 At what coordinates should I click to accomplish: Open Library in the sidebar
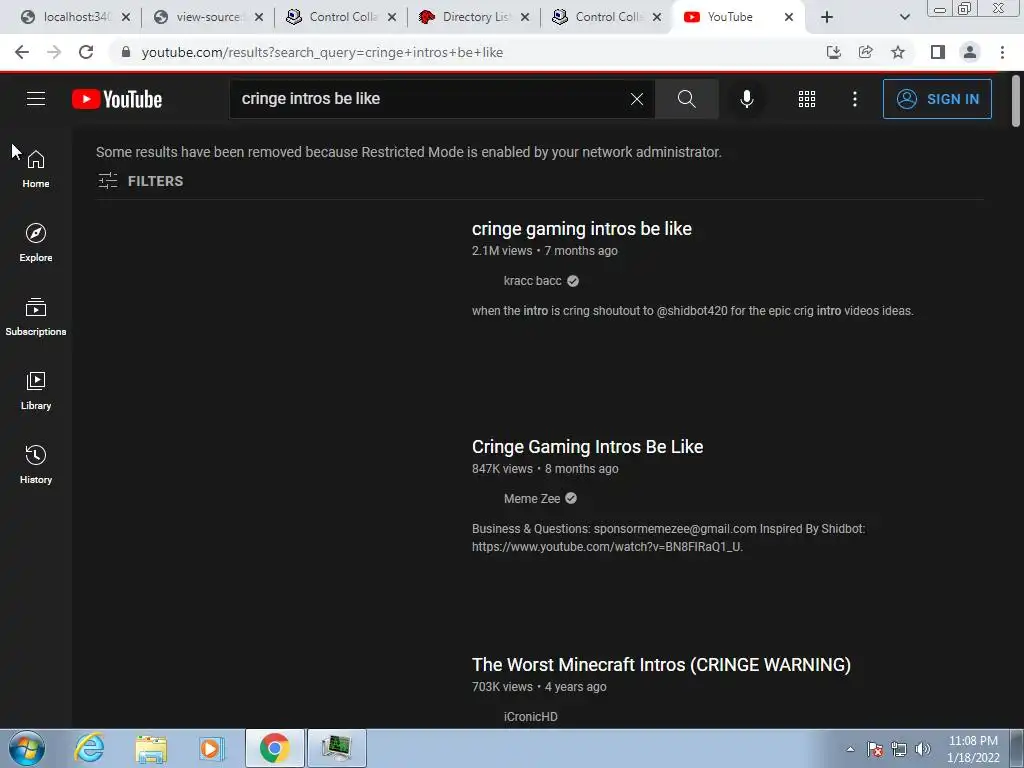(x=36, y=391)
